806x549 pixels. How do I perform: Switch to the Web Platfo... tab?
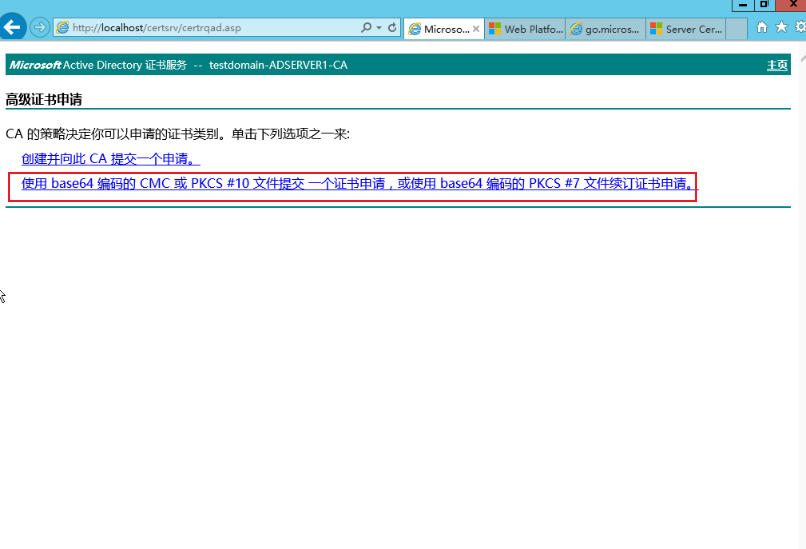(x=525, y=29)
